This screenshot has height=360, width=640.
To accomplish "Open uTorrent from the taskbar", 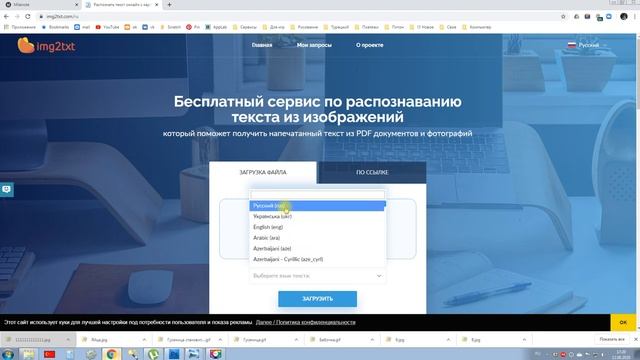I will [x=153, y=354].
